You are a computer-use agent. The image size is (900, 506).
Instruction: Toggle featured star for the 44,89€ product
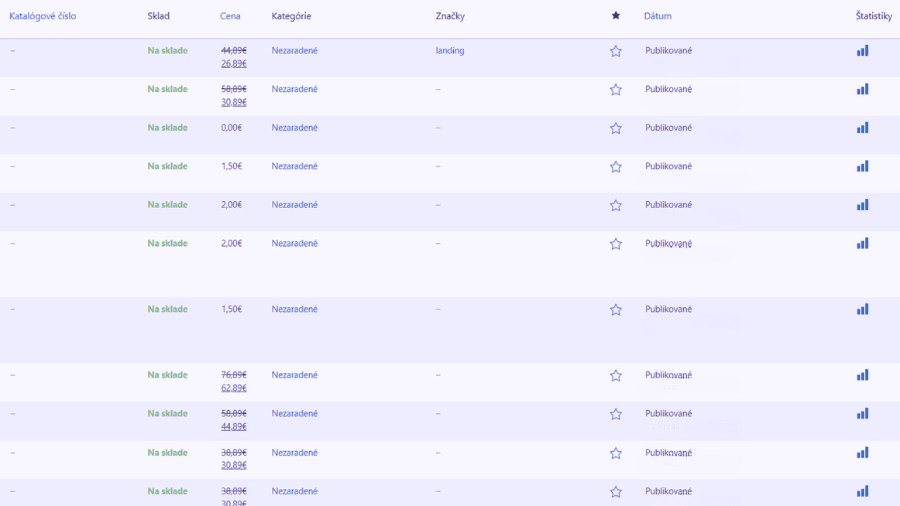[616, 51]
